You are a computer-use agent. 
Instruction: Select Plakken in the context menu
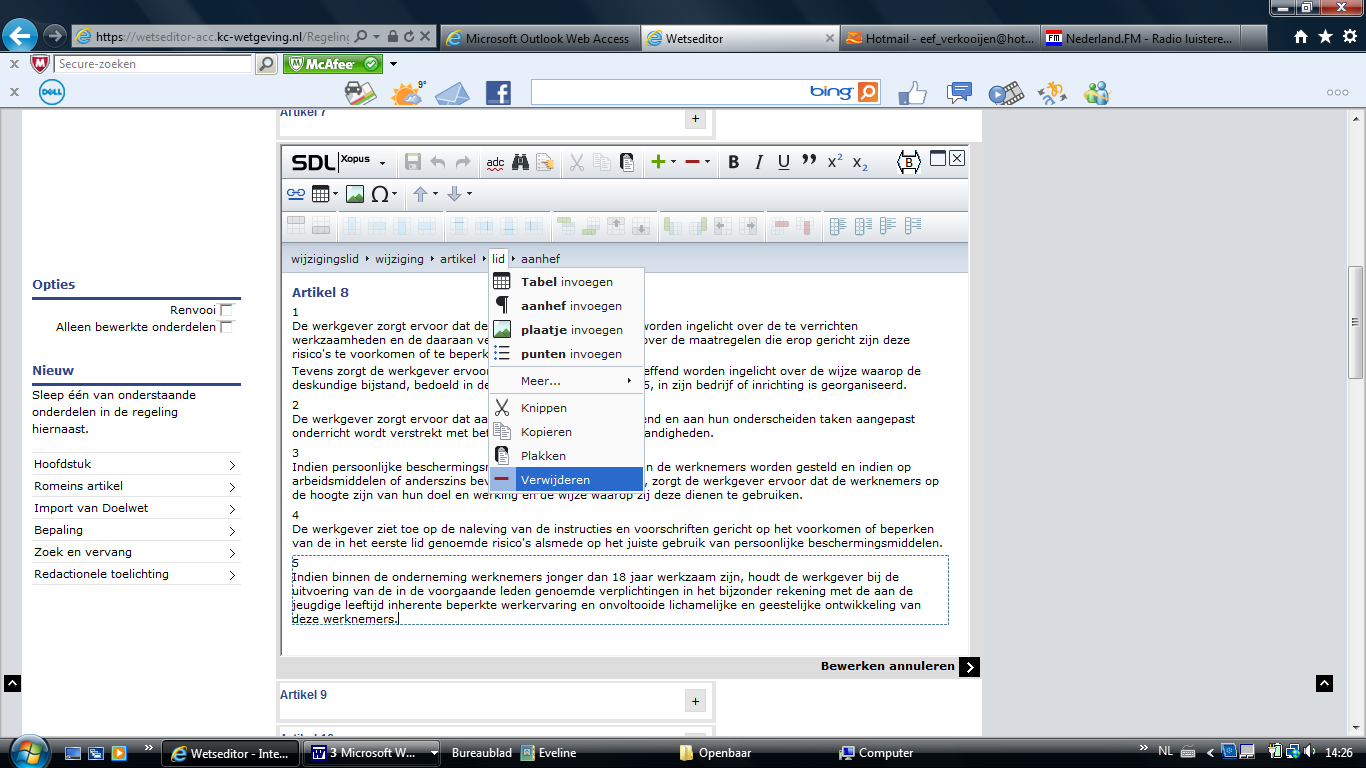click(566, 456)
